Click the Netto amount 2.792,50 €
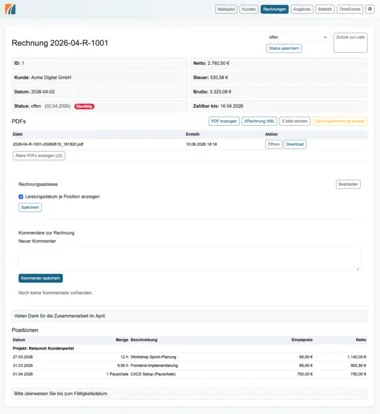The height and width of the screenshot is (414, 380). (x=219, y=63)
